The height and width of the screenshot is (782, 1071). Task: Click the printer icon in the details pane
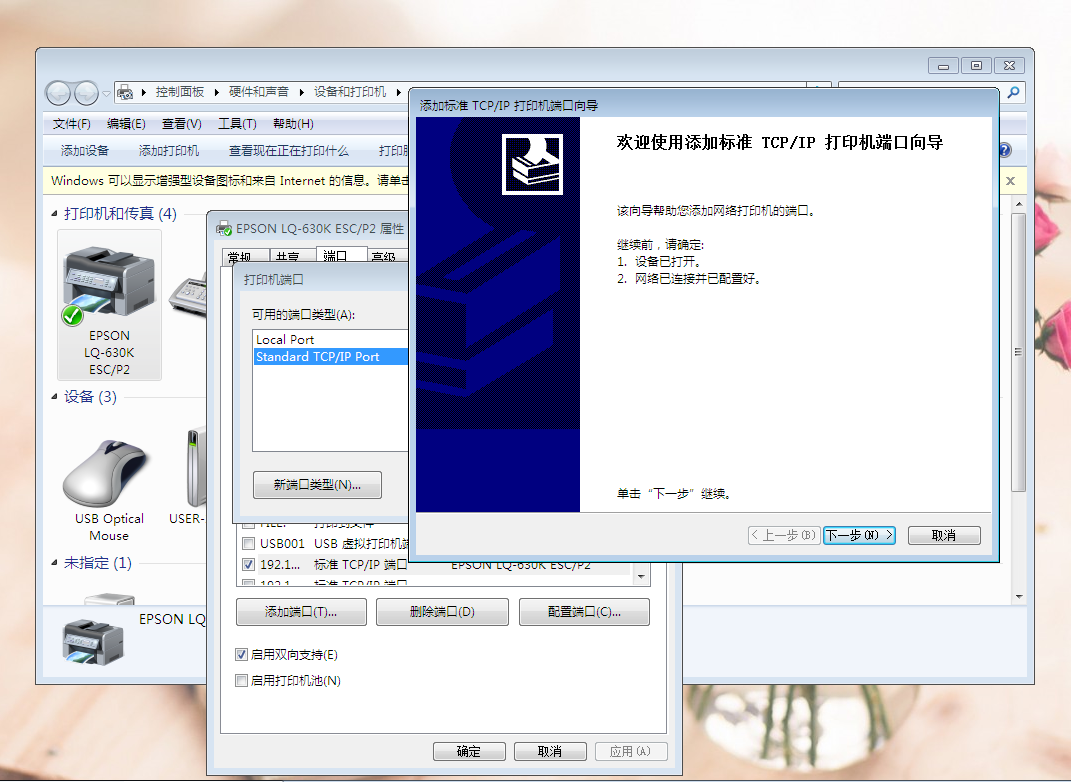coord(93,642)
